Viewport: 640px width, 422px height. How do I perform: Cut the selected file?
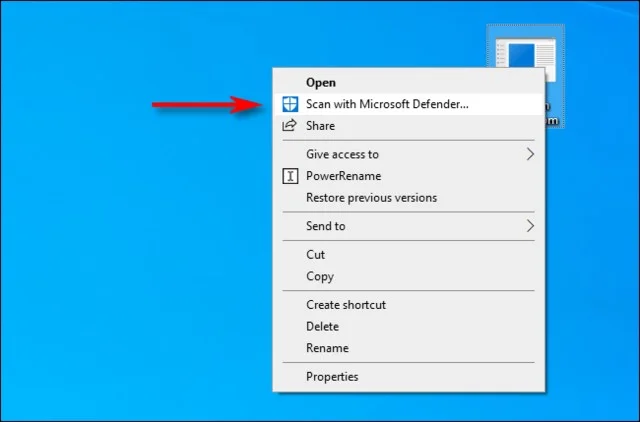(x=315, y=255)
